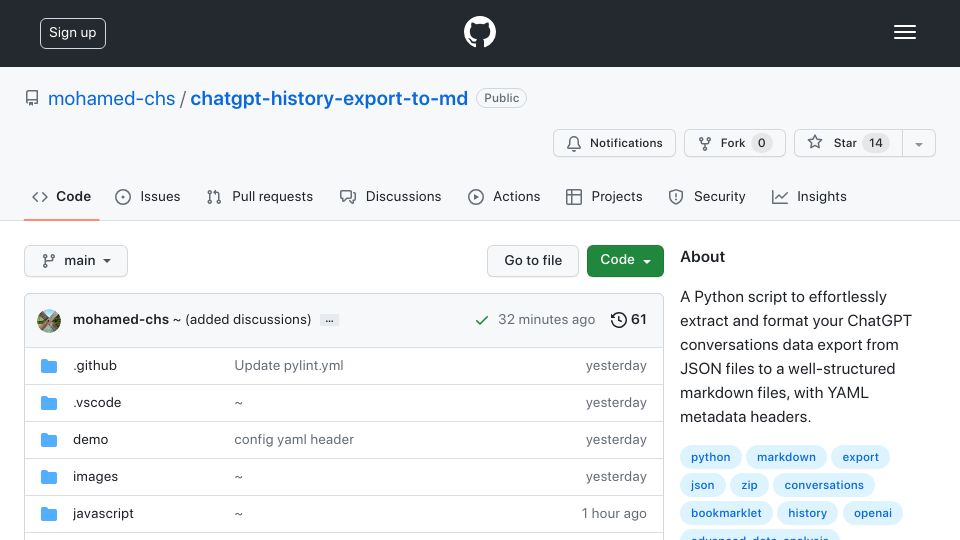
Task: Click the python topic tag
Action: tap(711, 457)
